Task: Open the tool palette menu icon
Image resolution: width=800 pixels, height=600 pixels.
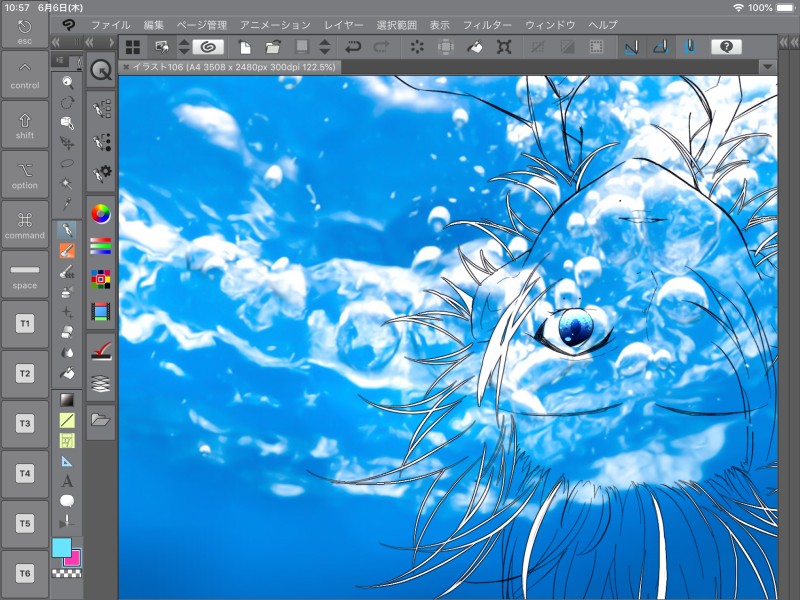Action: pyautogui.click(x=61, y=61)
